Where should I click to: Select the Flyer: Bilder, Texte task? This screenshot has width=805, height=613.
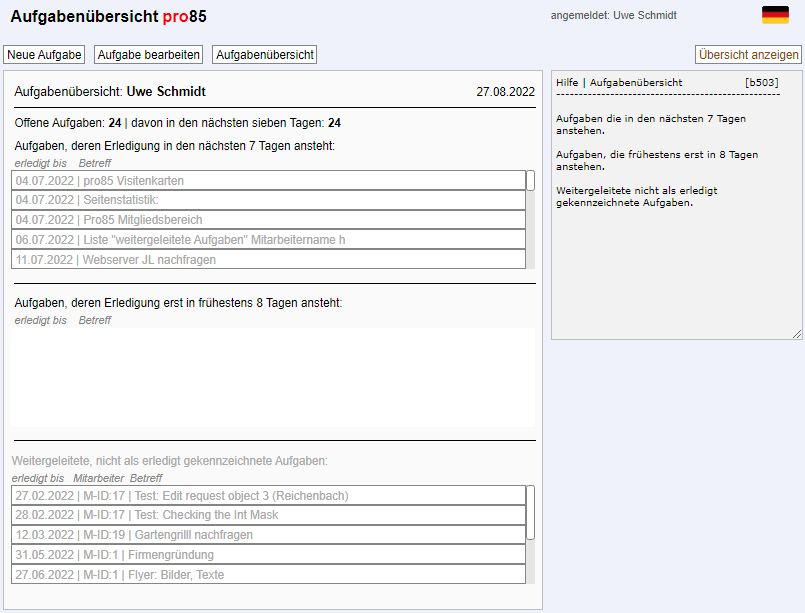[x=268, y=575]
